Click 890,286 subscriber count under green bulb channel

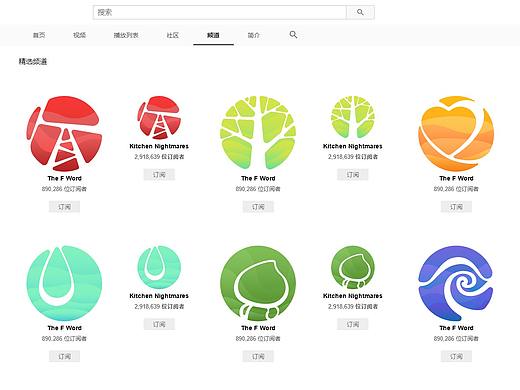click(x=258, y=339)
